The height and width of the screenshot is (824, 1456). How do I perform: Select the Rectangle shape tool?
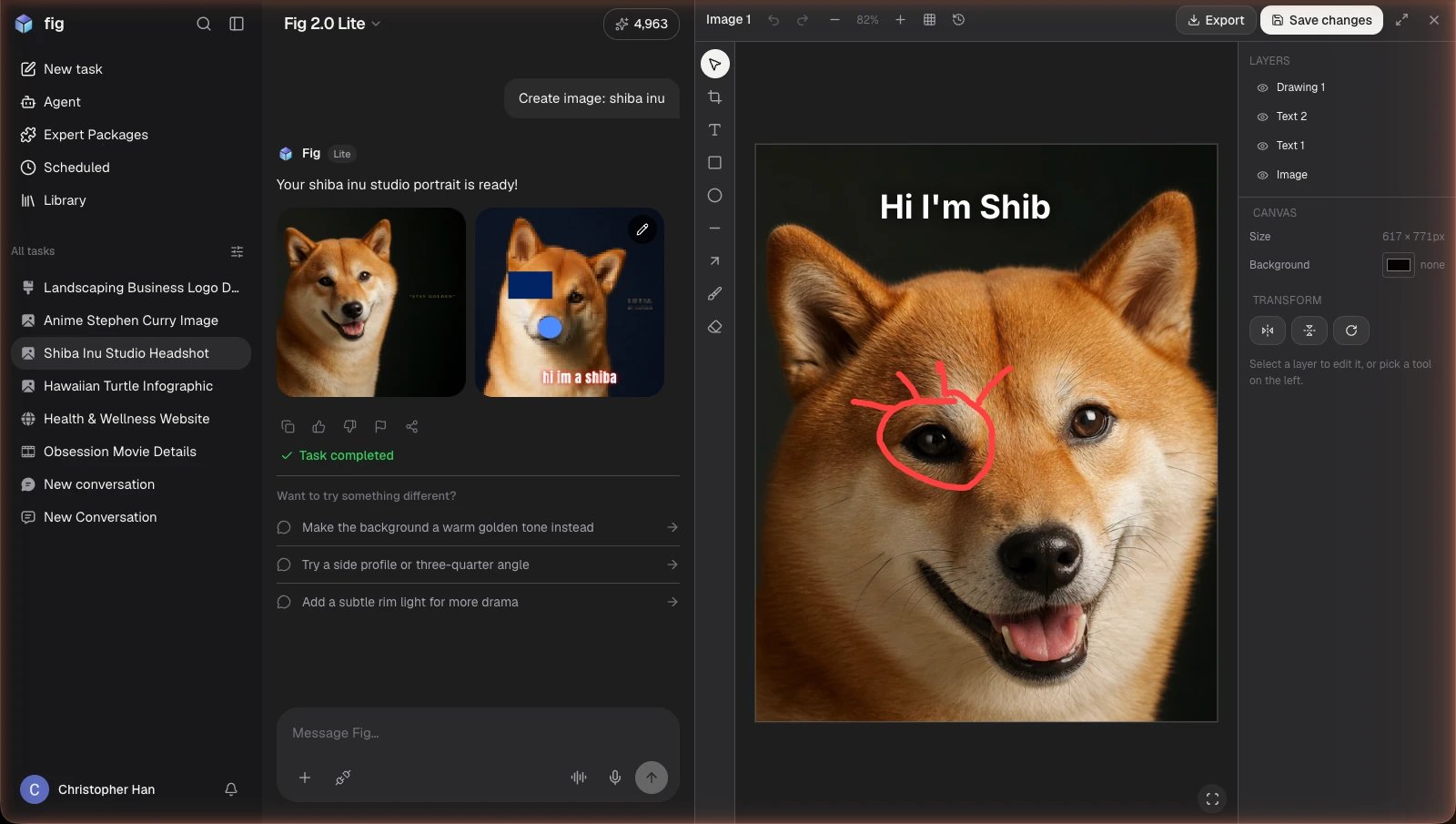click(x=715, y=163)
